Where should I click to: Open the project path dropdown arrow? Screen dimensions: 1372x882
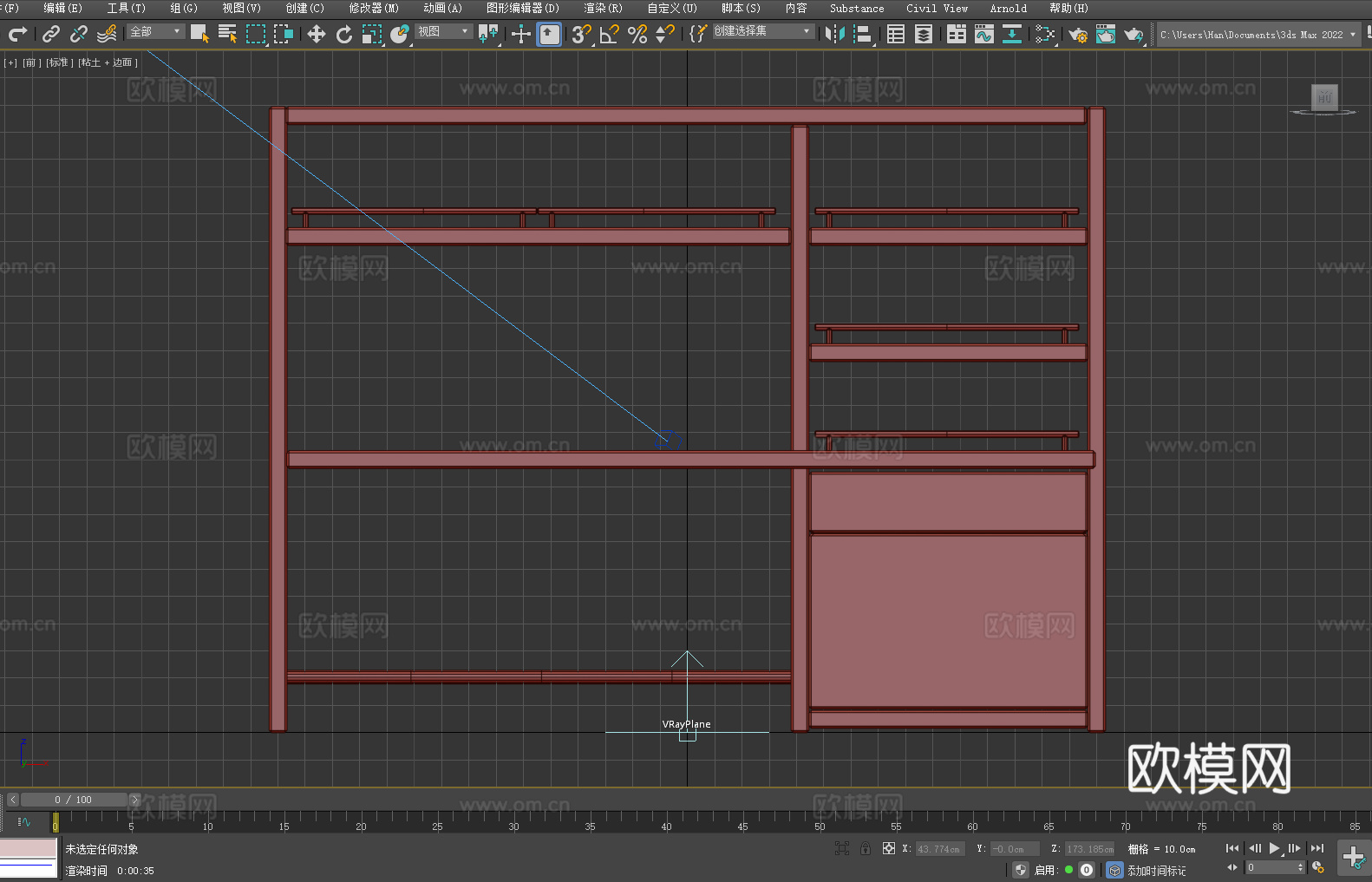point(1353,35)
